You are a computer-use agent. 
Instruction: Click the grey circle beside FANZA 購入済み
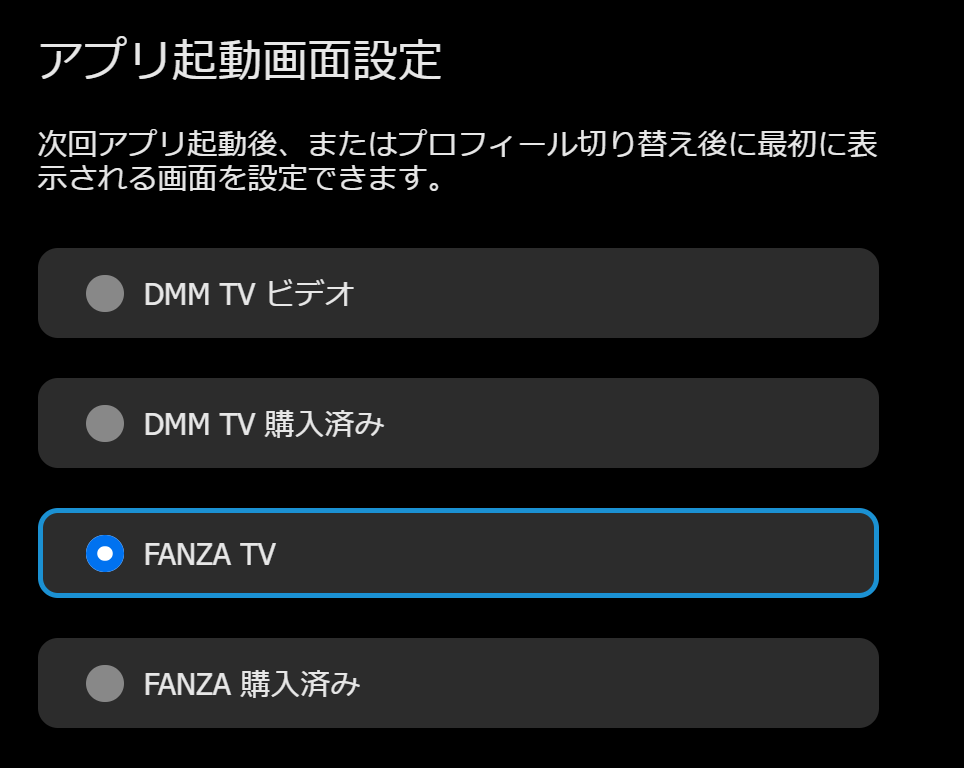pyautogui.click(x=105, y=683)
